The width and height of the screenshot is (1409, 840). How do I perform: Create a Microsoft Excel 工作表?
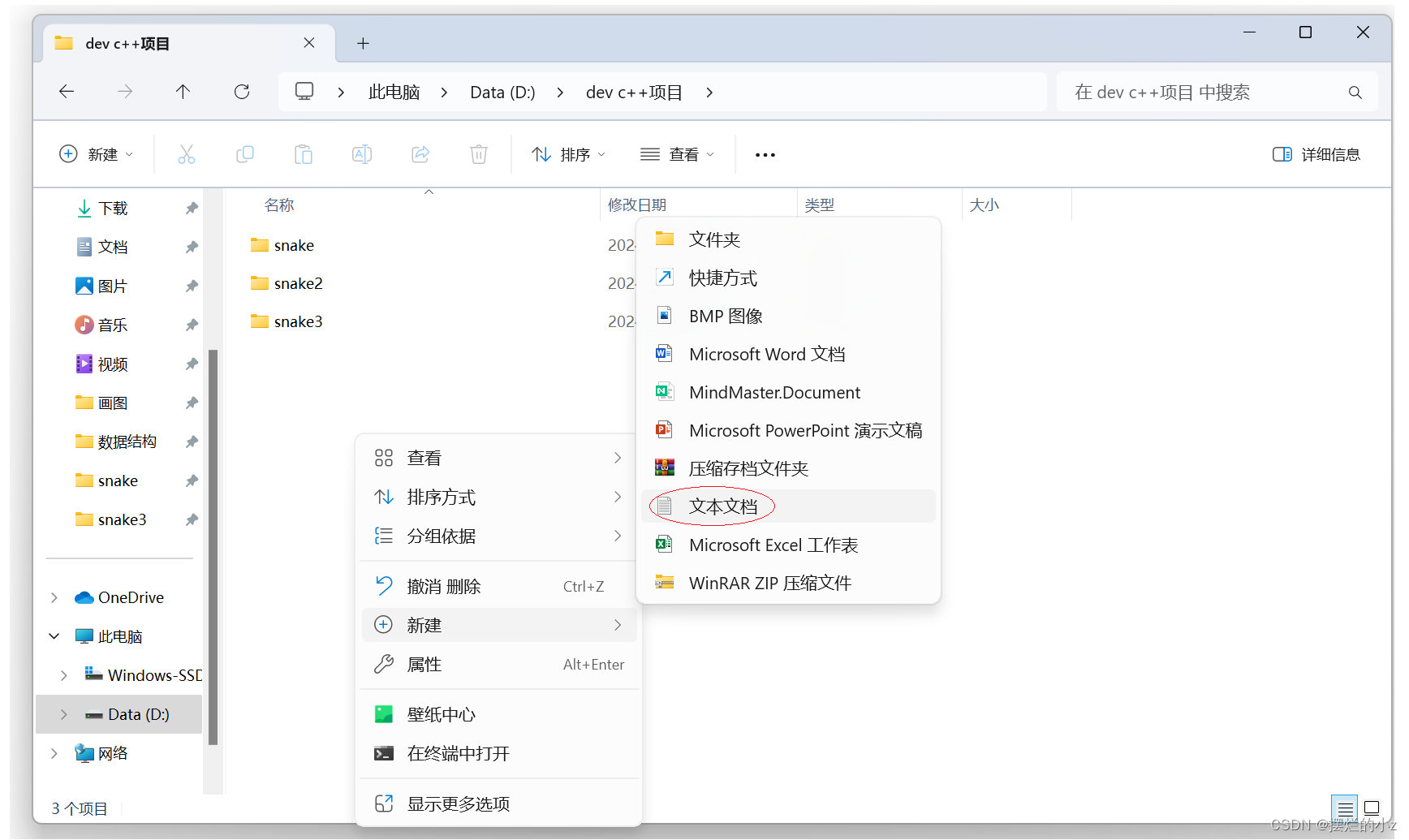pos(788,545)
